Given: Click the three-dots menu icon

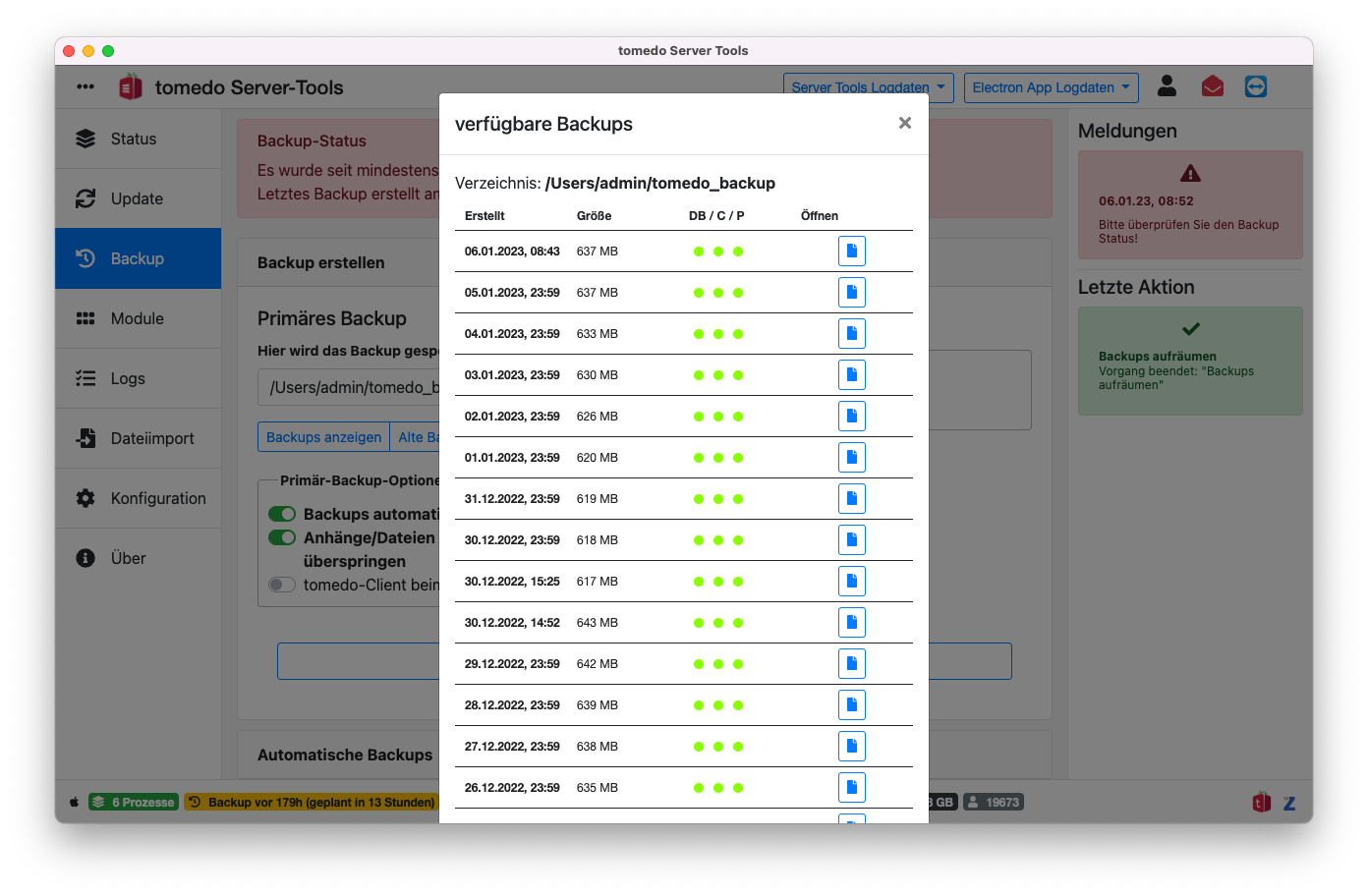Looking at the screenshot, I should pyautogui.click(x=85, y=86).
